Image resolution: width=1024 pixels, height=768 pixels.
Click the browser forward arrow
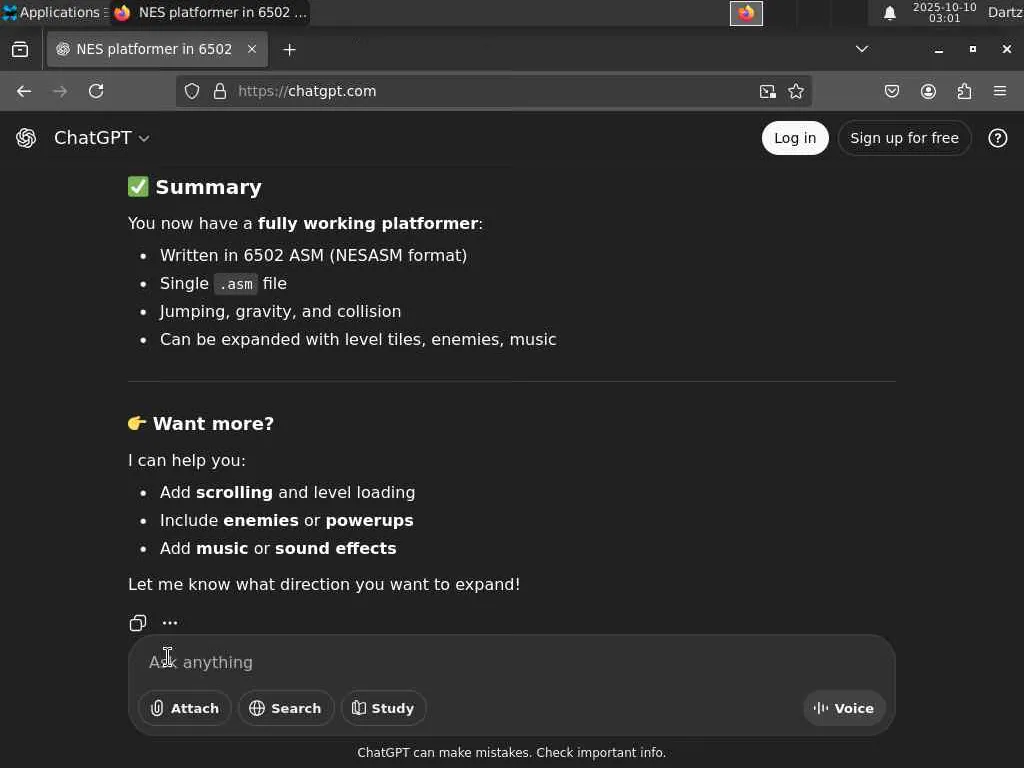pyautogui.click(x=60, y=91)
